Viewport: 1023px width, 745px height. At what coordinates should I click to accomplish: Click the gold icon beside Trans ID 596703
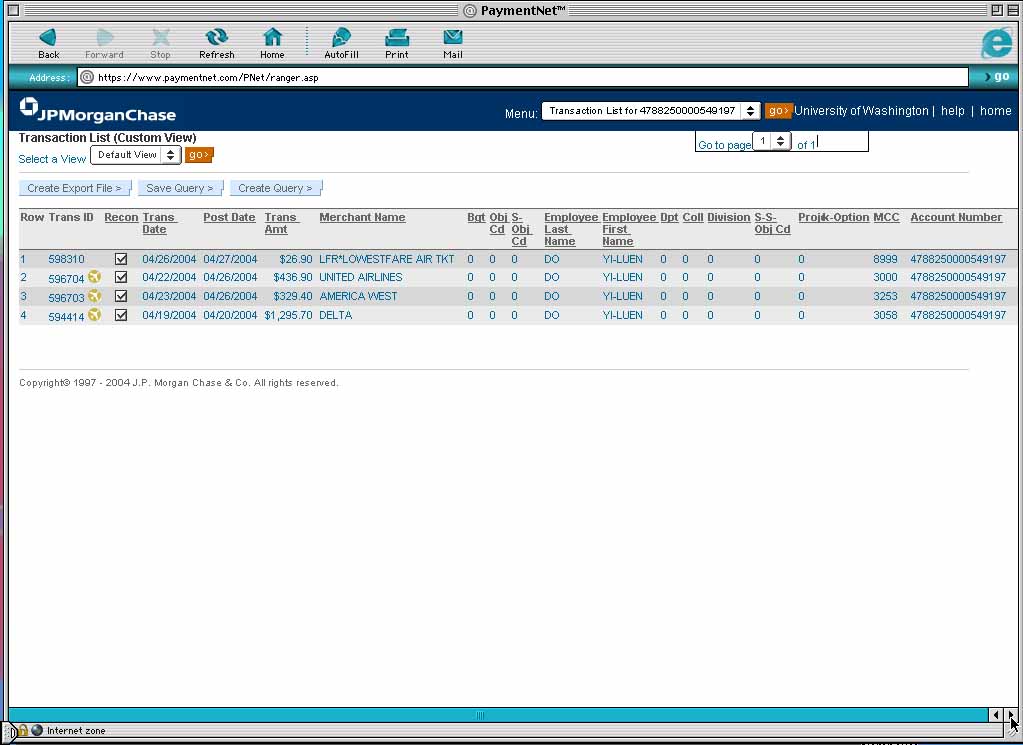(x=95, y=296)
